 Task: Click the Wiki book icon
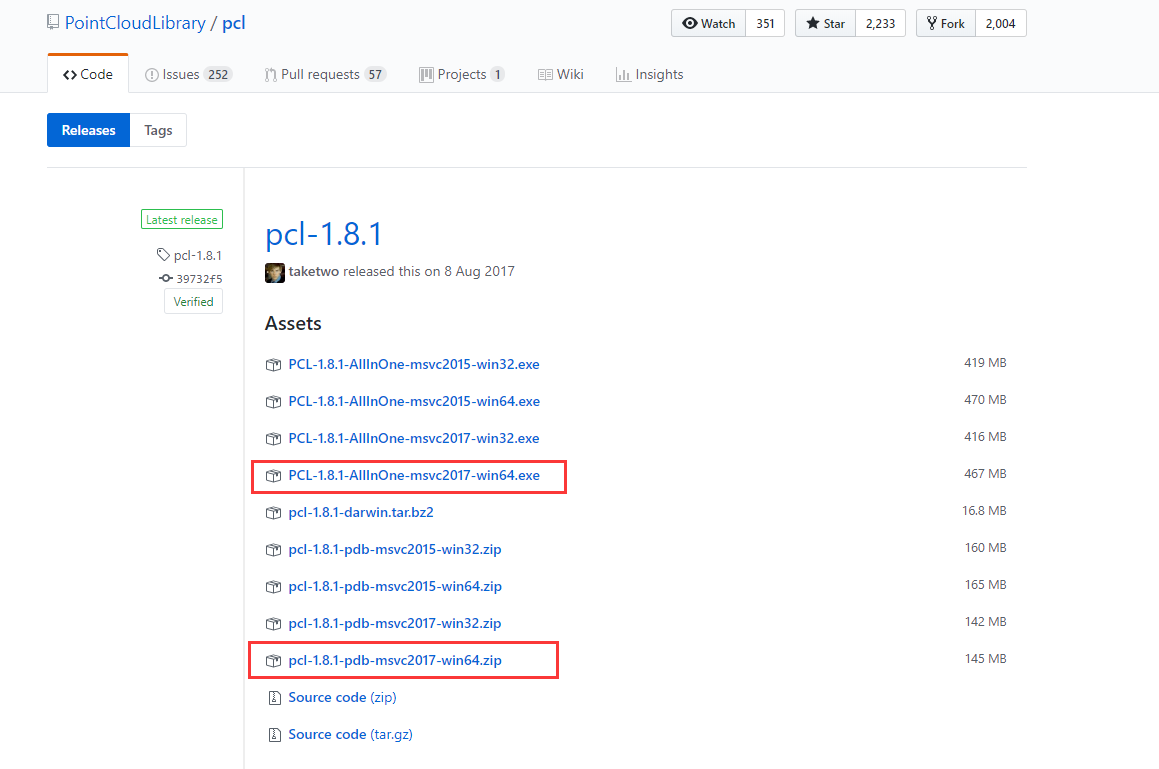545,75
